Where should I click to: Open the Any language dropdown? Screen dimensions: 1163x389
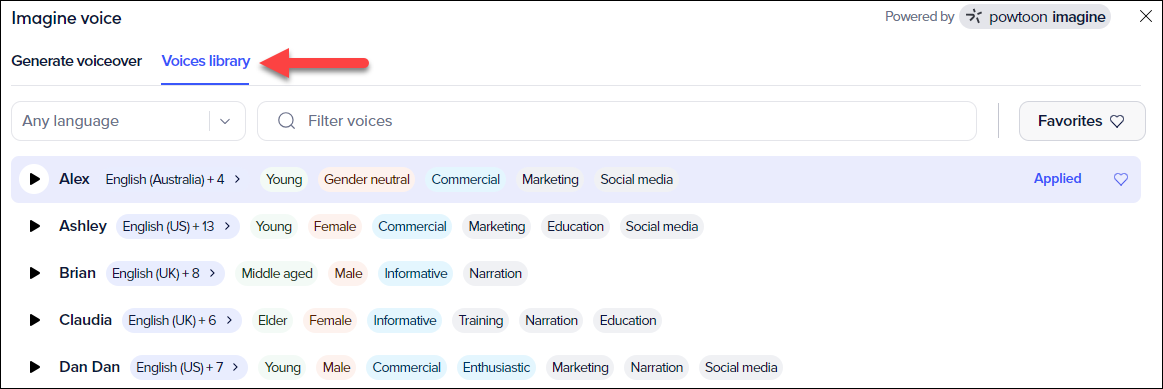pos(128,121)
